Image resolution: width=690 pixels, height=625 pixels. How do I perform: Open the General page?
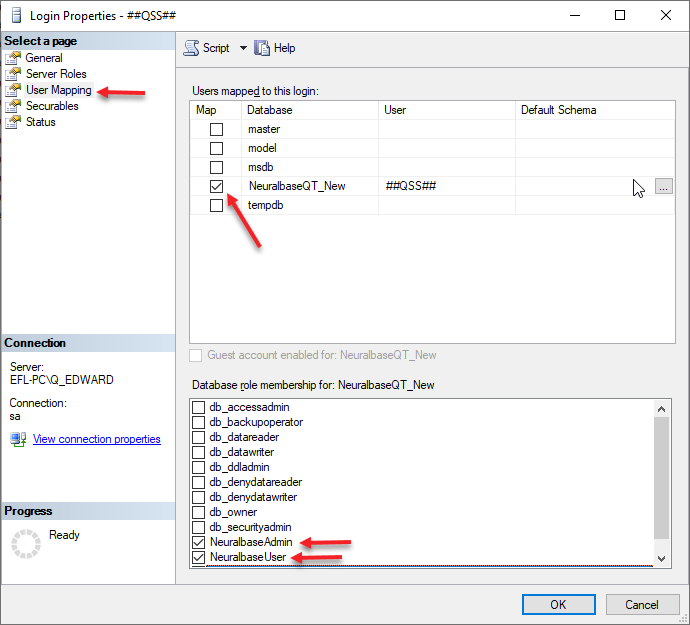(x=44, y=58)
